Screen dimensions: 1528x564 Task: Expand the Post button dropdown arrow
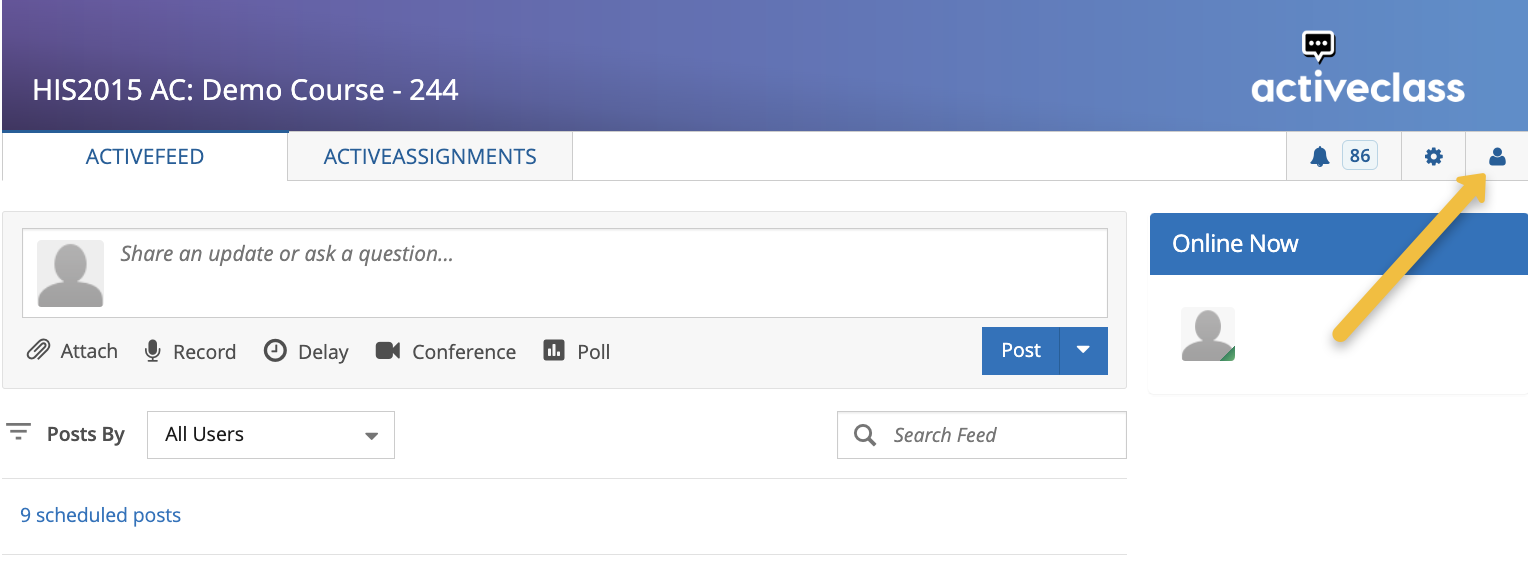coord(1083,350)
